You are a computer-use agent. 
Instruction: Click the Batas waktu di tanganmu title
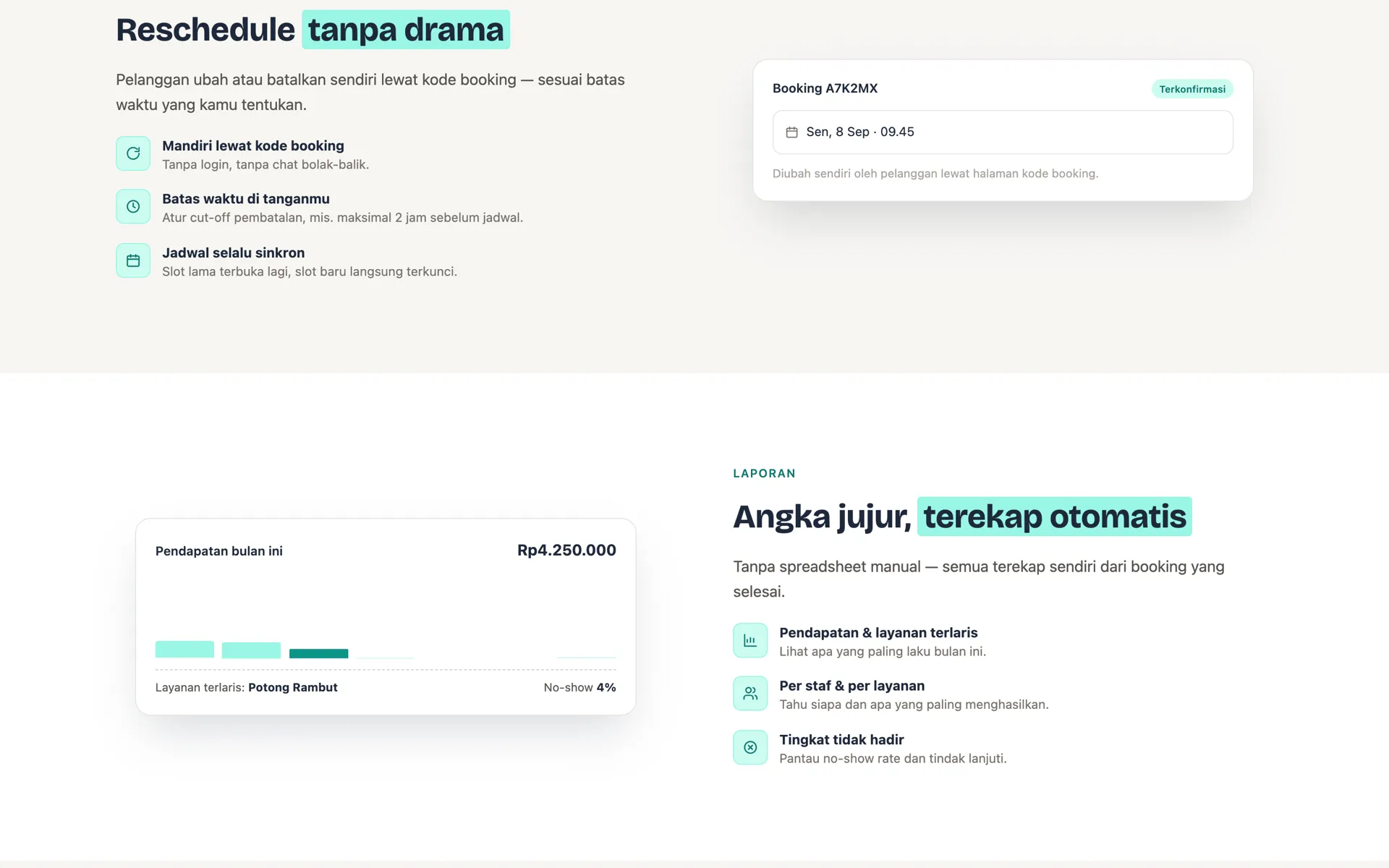(x=246, y=199)
